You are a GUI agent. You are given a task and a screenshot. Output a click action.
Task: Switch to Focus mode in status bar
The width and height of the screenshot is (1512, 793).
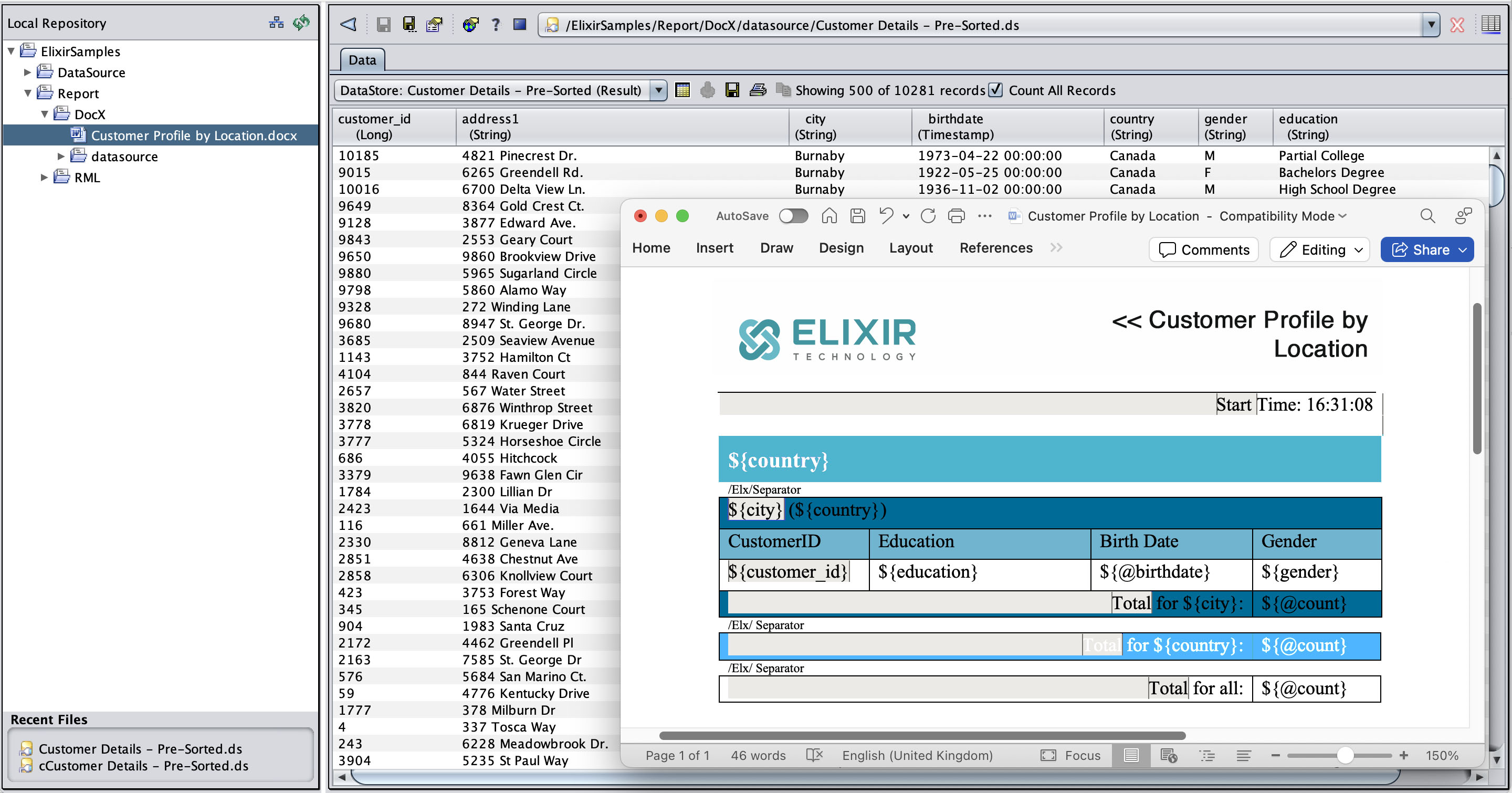(1070, 755)
